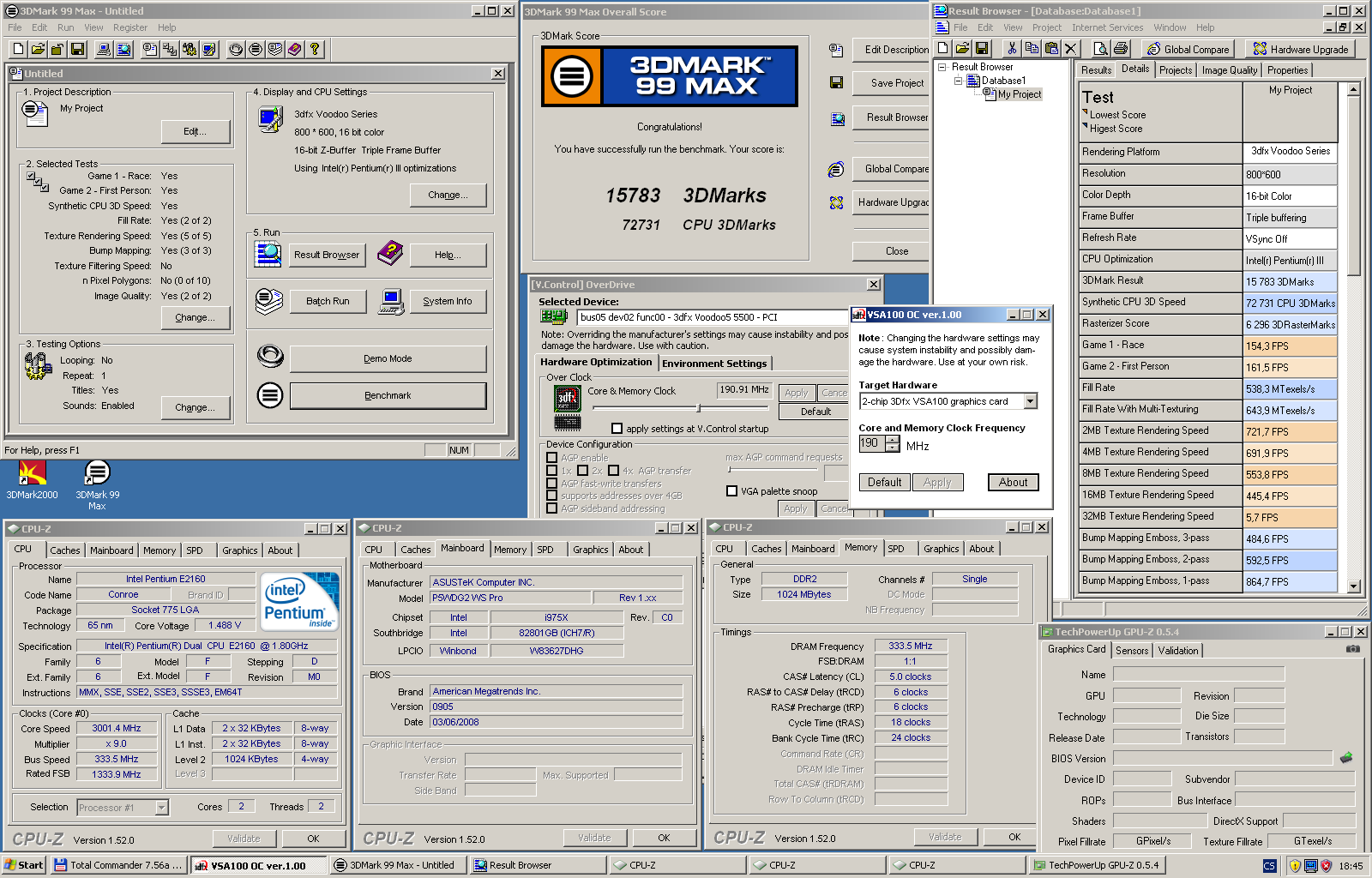
Task: Click Save floppy icon in Result Browser toolbar
Action: click(982, 48)
